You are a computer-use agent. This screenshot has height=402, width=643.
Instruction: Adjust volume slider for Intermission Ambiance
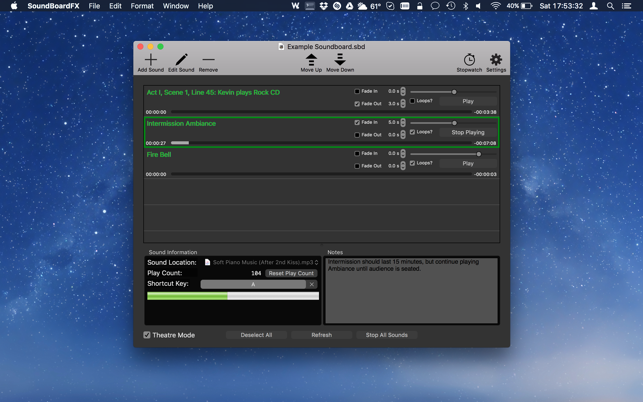pos(454,123)
